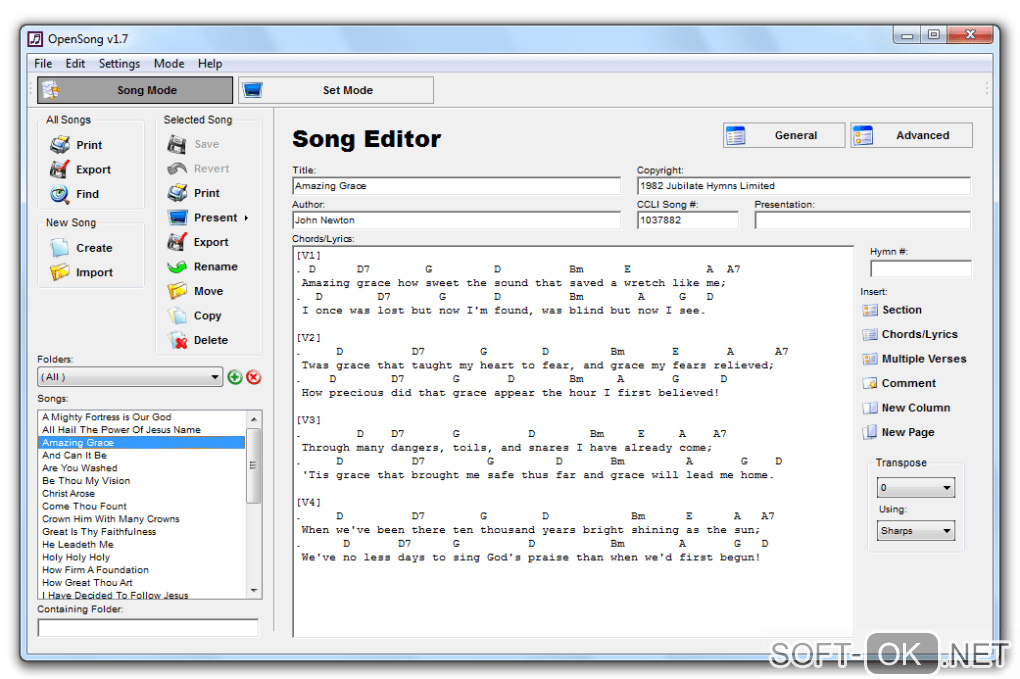The width and height of the screenshot is (1020, 679).
Task: Add a new folder with green plus
Action: 235,377
